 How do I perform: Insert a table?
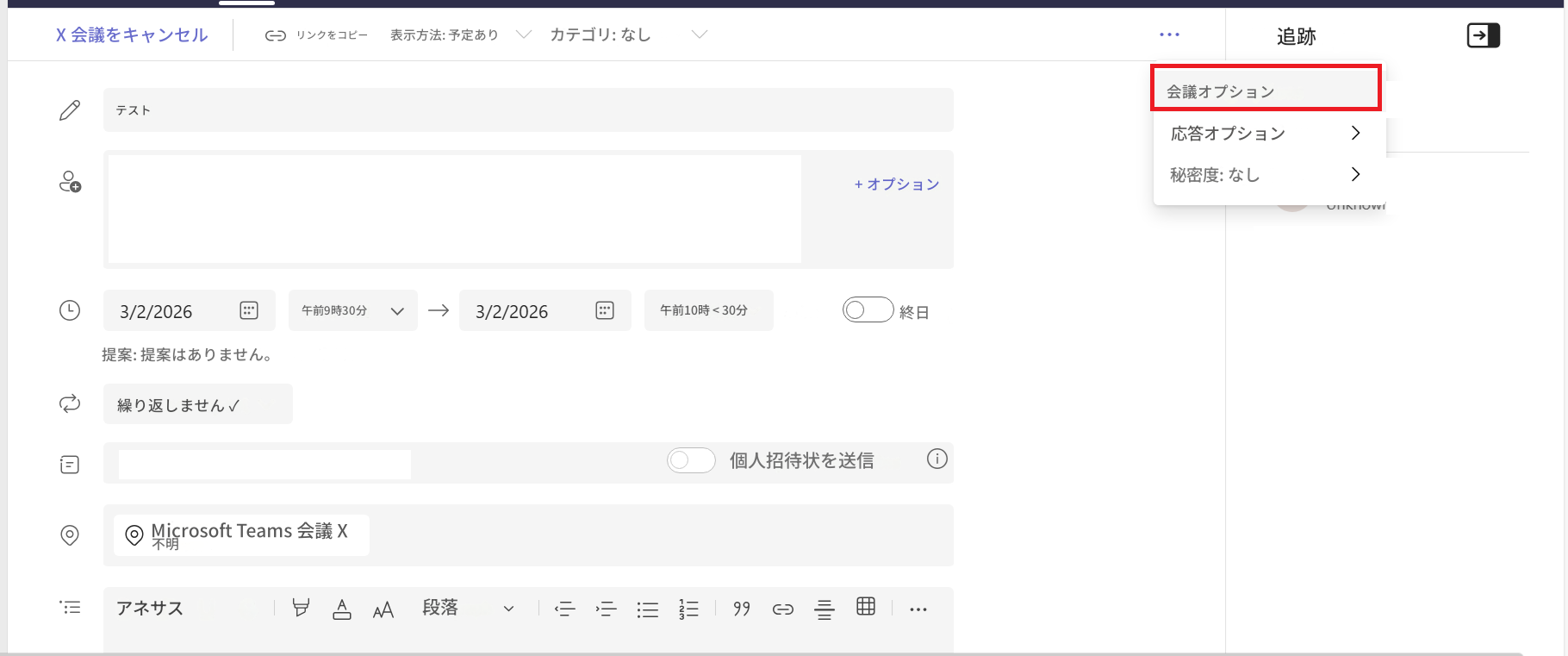[x=866, y=606]
